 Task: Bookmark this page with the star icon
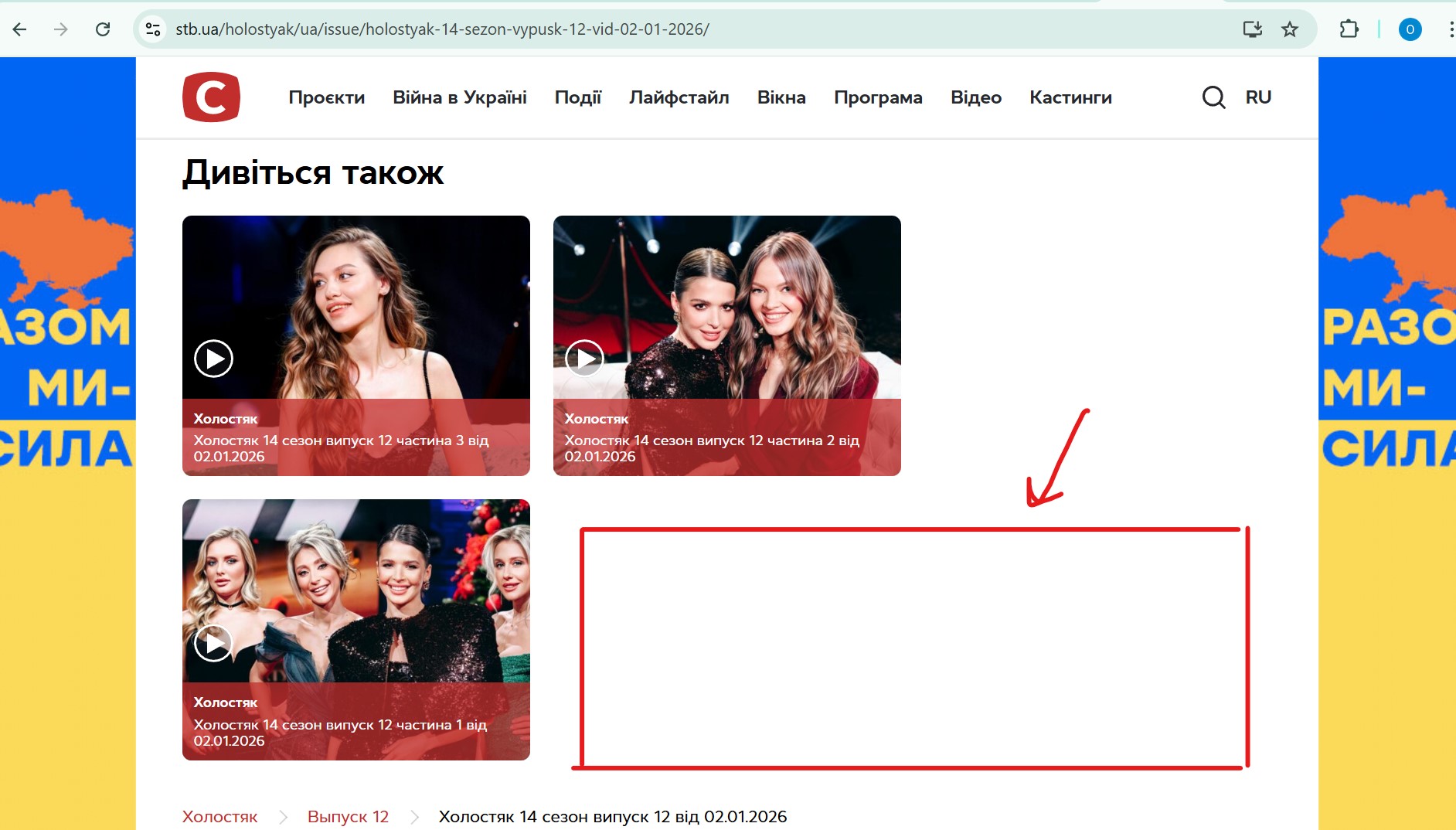(1290, 29)
